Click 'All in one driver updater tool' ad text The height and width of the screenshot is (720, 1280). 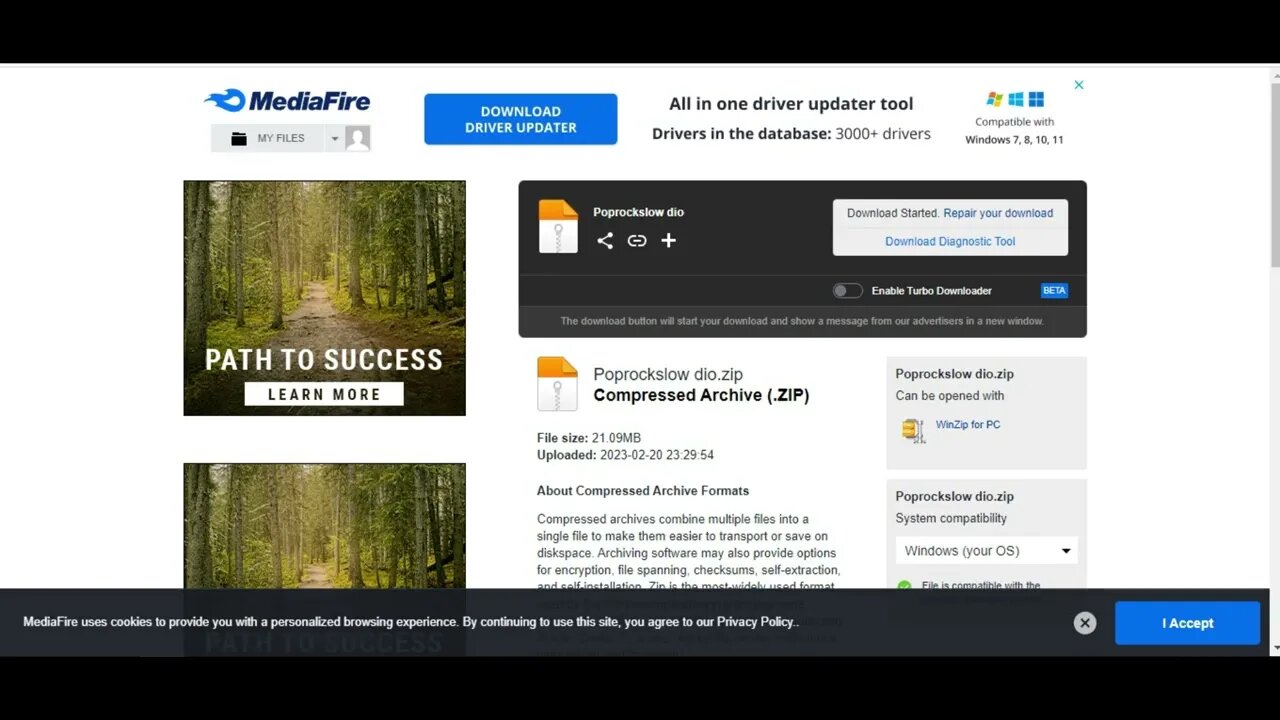pos(791,104)
